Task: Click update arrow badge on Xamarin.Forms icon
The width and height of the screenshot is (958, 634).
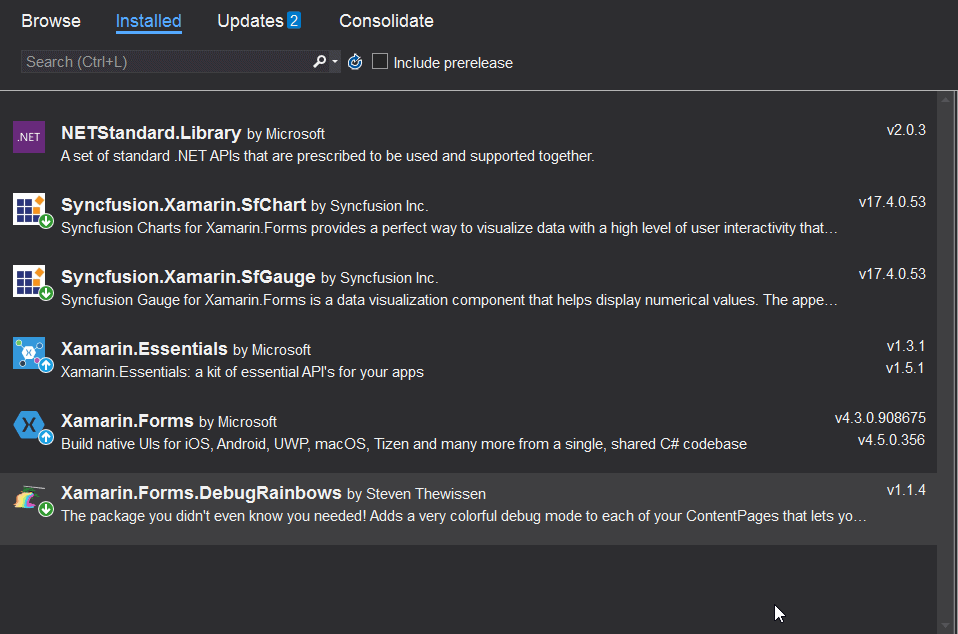Action: click(x=46, y=437)
